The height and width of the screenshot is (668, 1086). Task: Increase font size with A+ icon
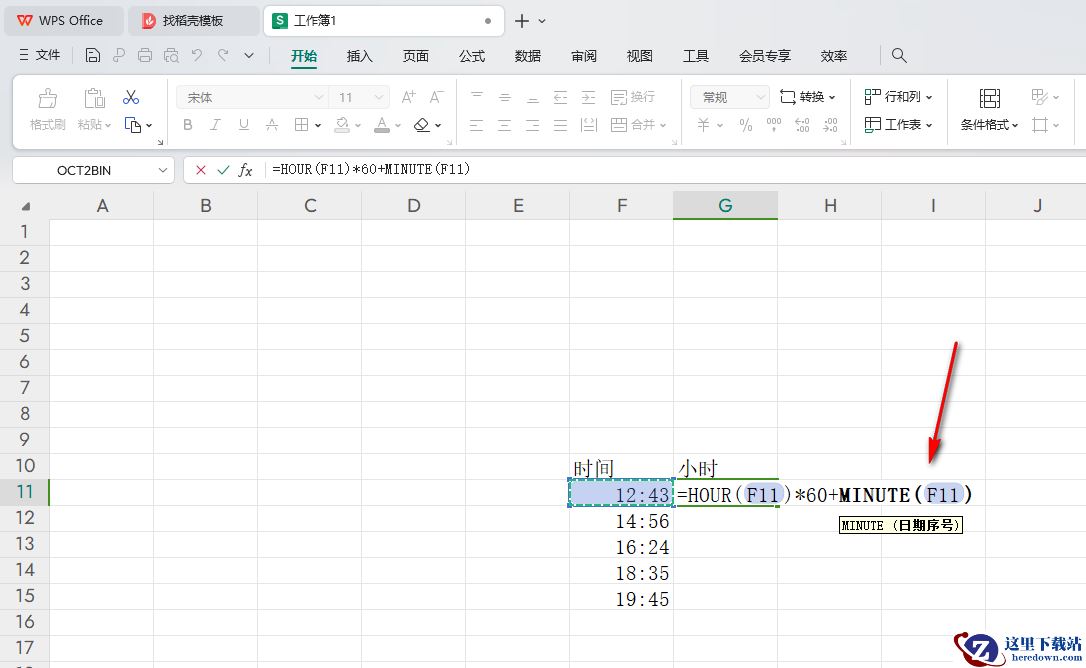tap(409, 97)
